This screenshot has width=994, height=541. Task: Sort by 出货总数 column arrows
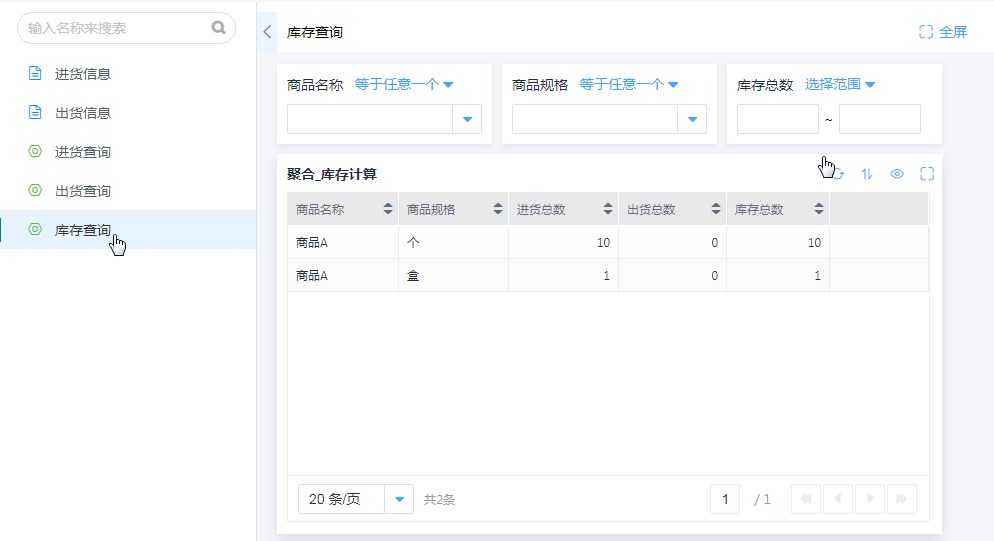(716, 210)
